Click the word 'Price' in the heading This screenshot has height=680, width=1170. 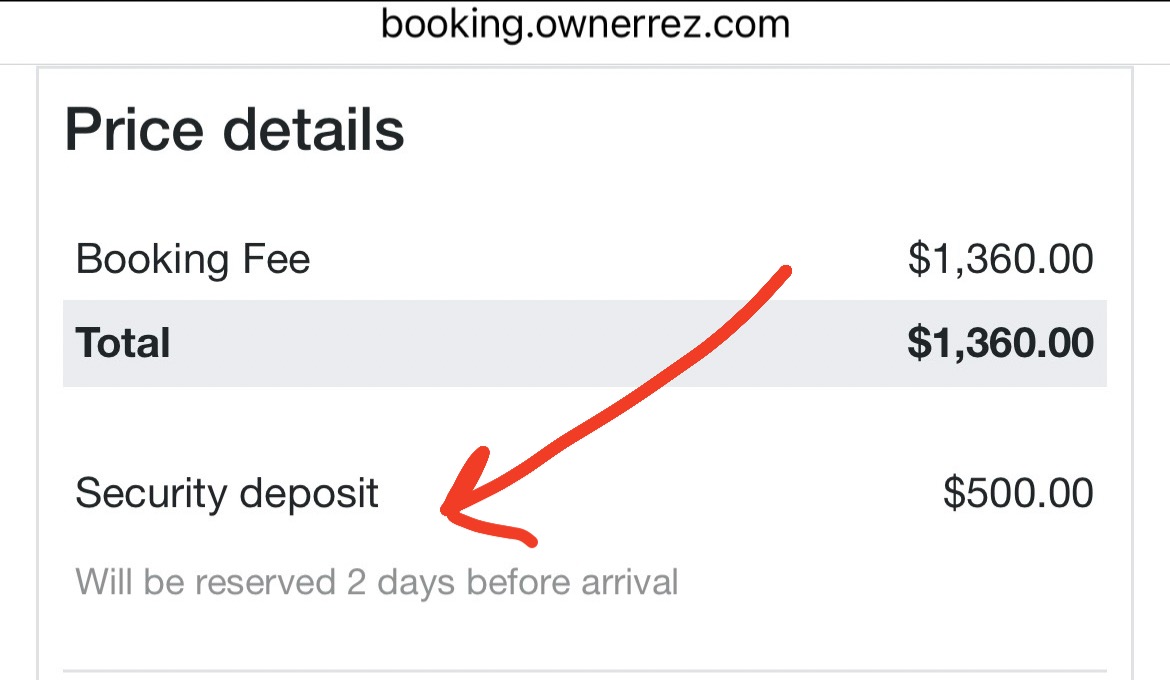135,131
